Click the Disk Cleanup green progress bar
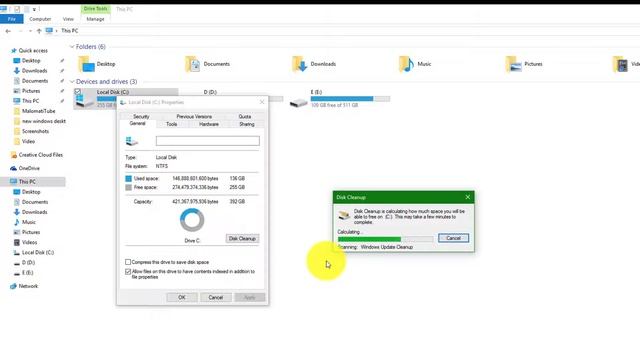This screenshot has height=360, width=640. point(385,239)
